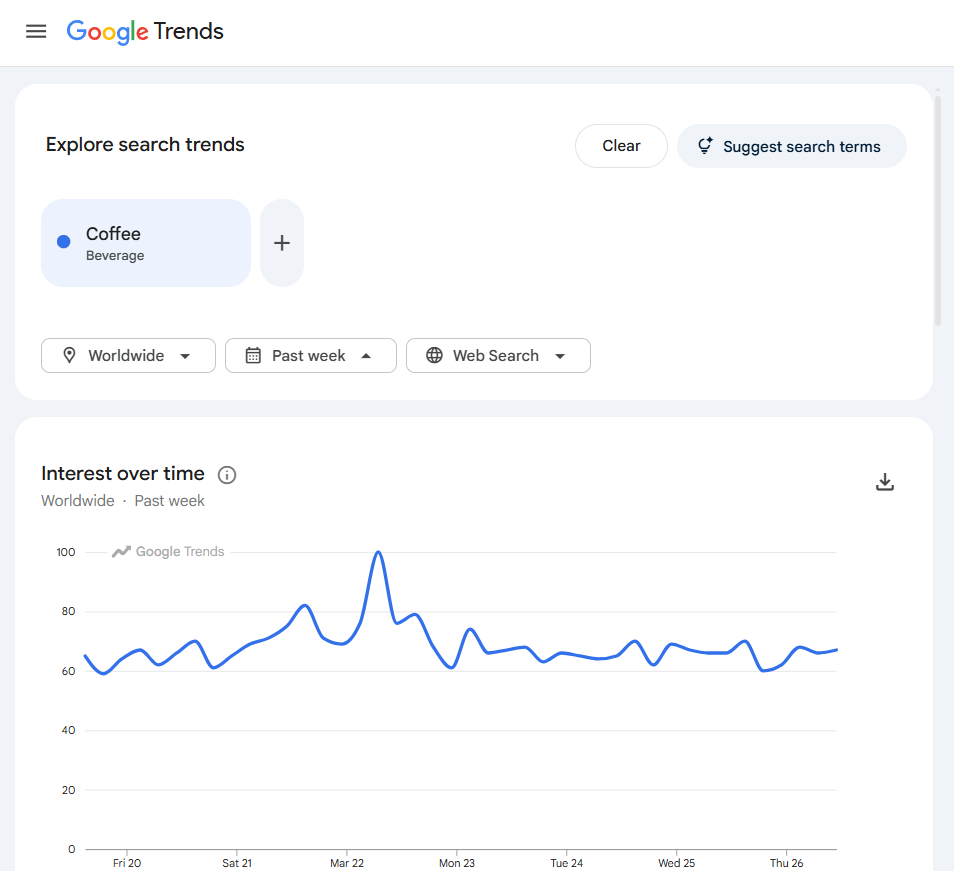Image resolution: width=954 pixels, height=871 pixels.
Task: Add another search term with the plus icon
Action: tap(281, 242)
